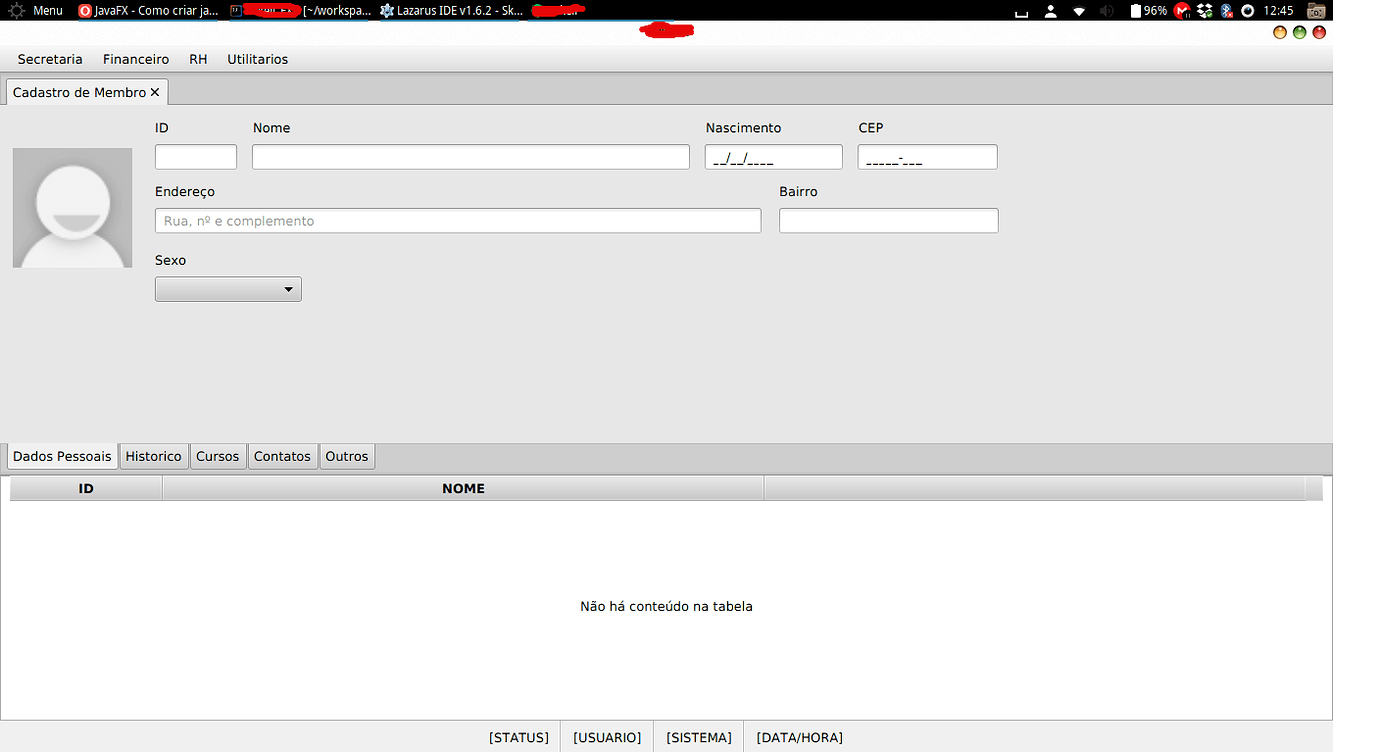Open the Secretaria menu

click(49, 59)
